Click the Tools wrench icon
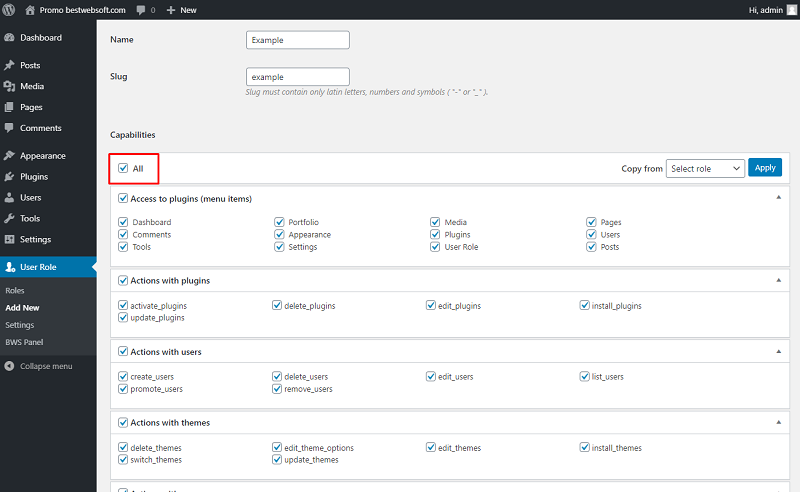 tap(9, 218)
